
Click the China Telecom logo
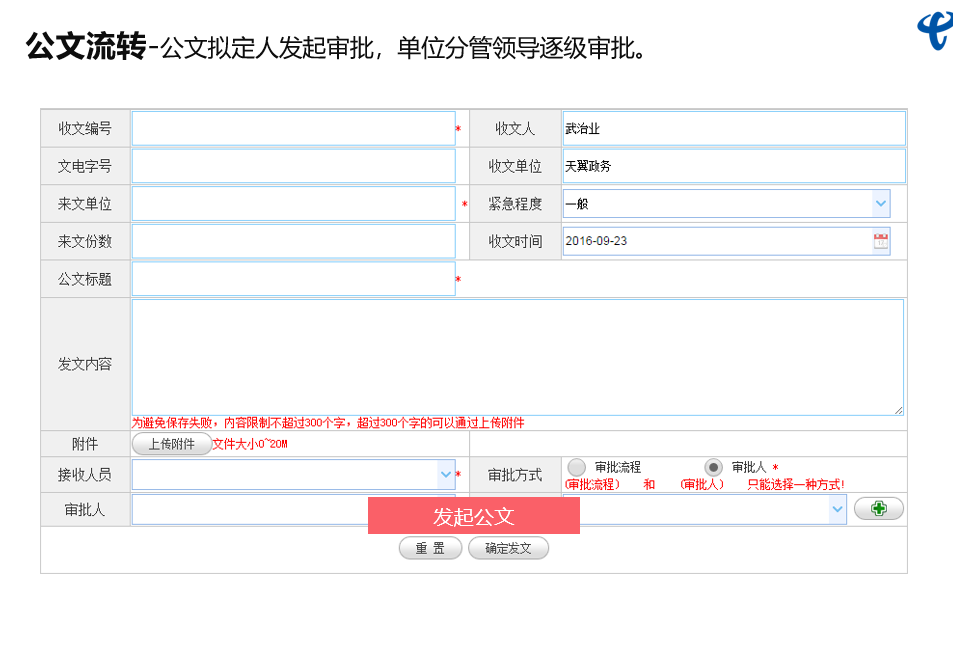pos(935,30)
